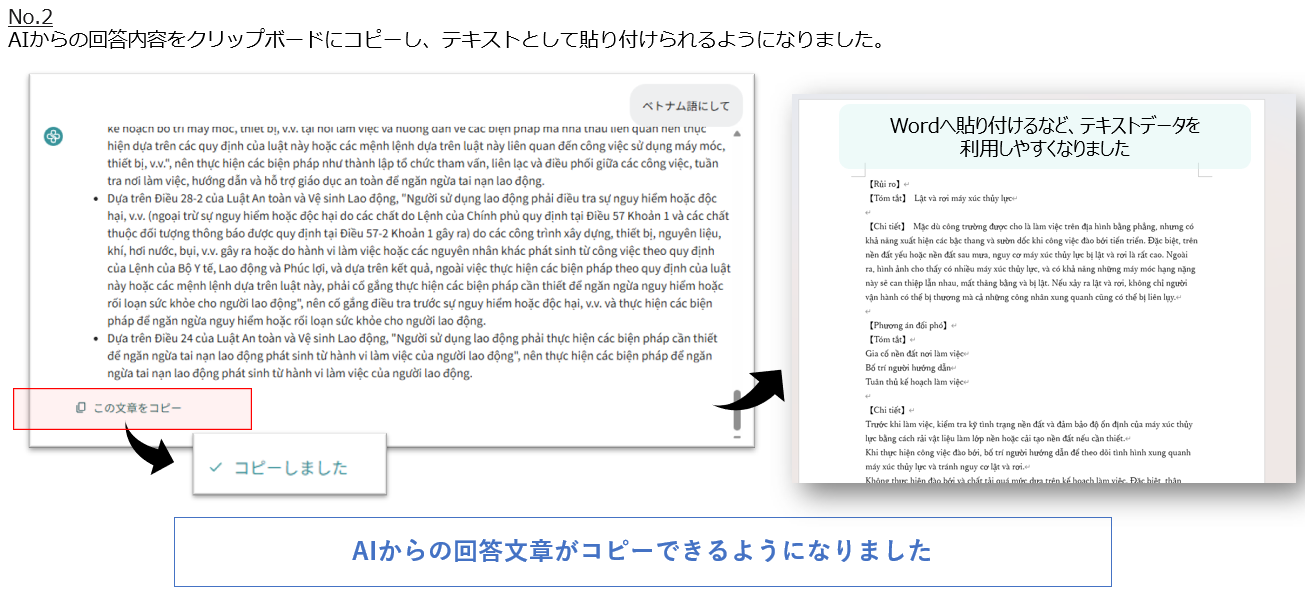Click 'Gia cố nền đất nơi làm việc' line

[915, 353]
